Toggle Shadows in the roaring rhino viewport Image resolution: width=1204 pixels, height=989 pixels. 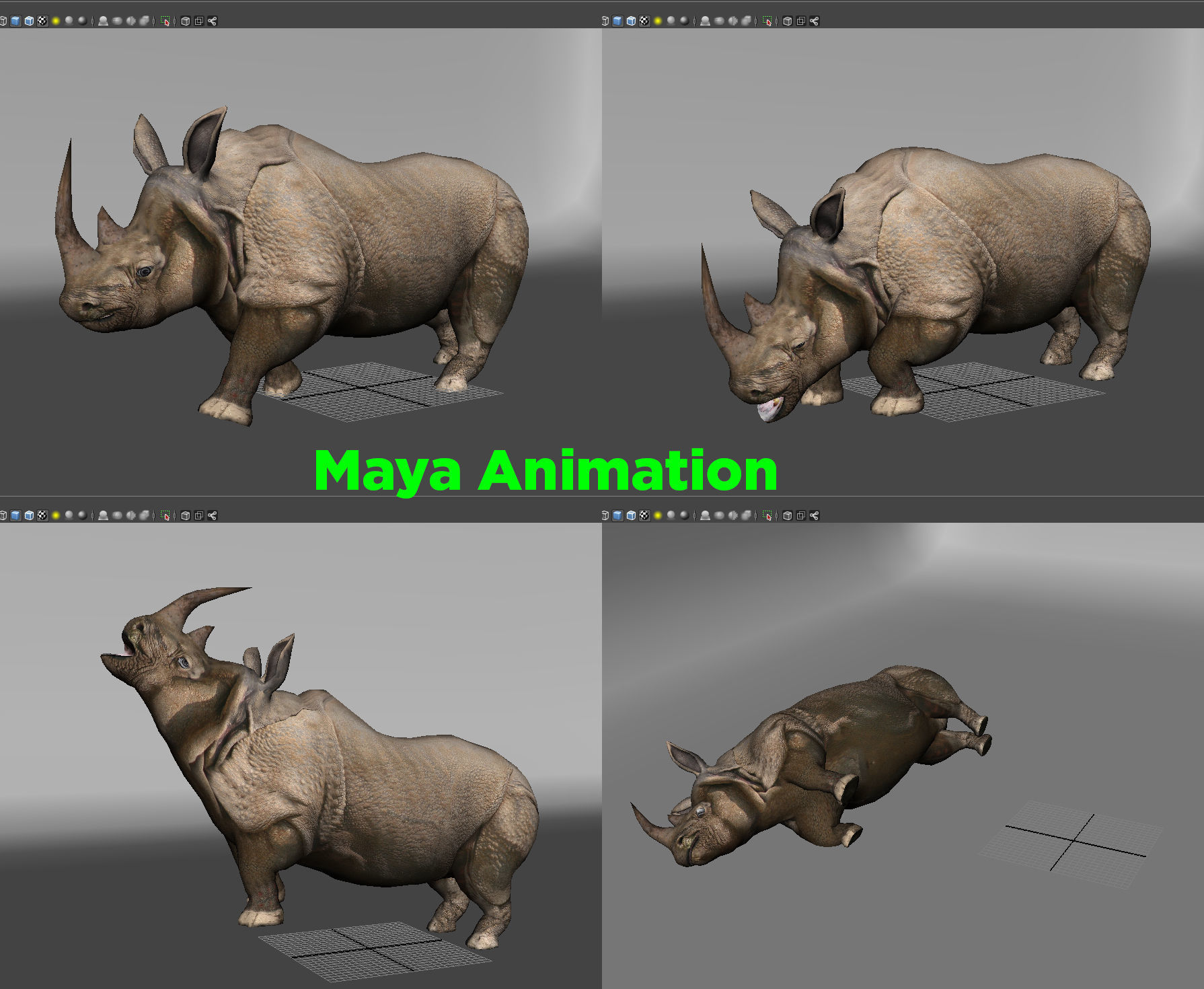69,515
